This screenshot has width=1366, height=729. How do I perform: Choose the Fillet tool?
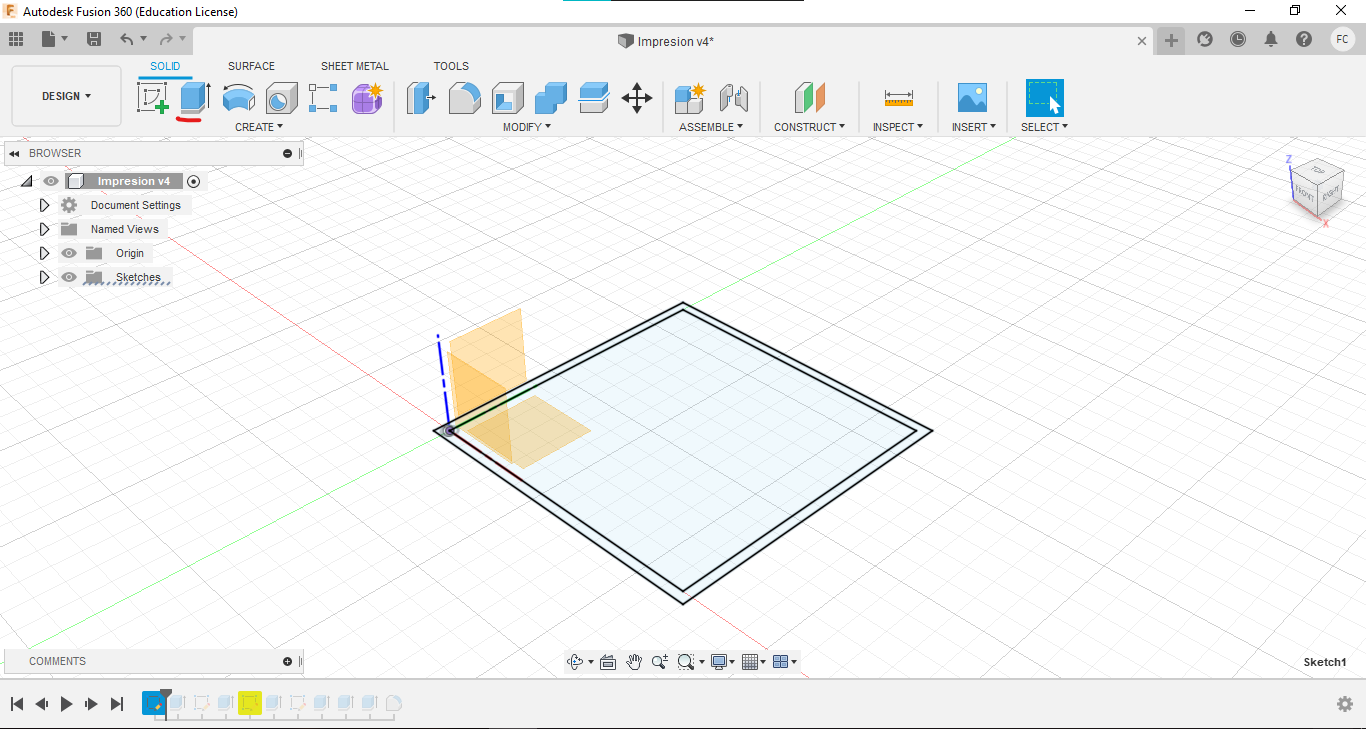click(464, 98)
